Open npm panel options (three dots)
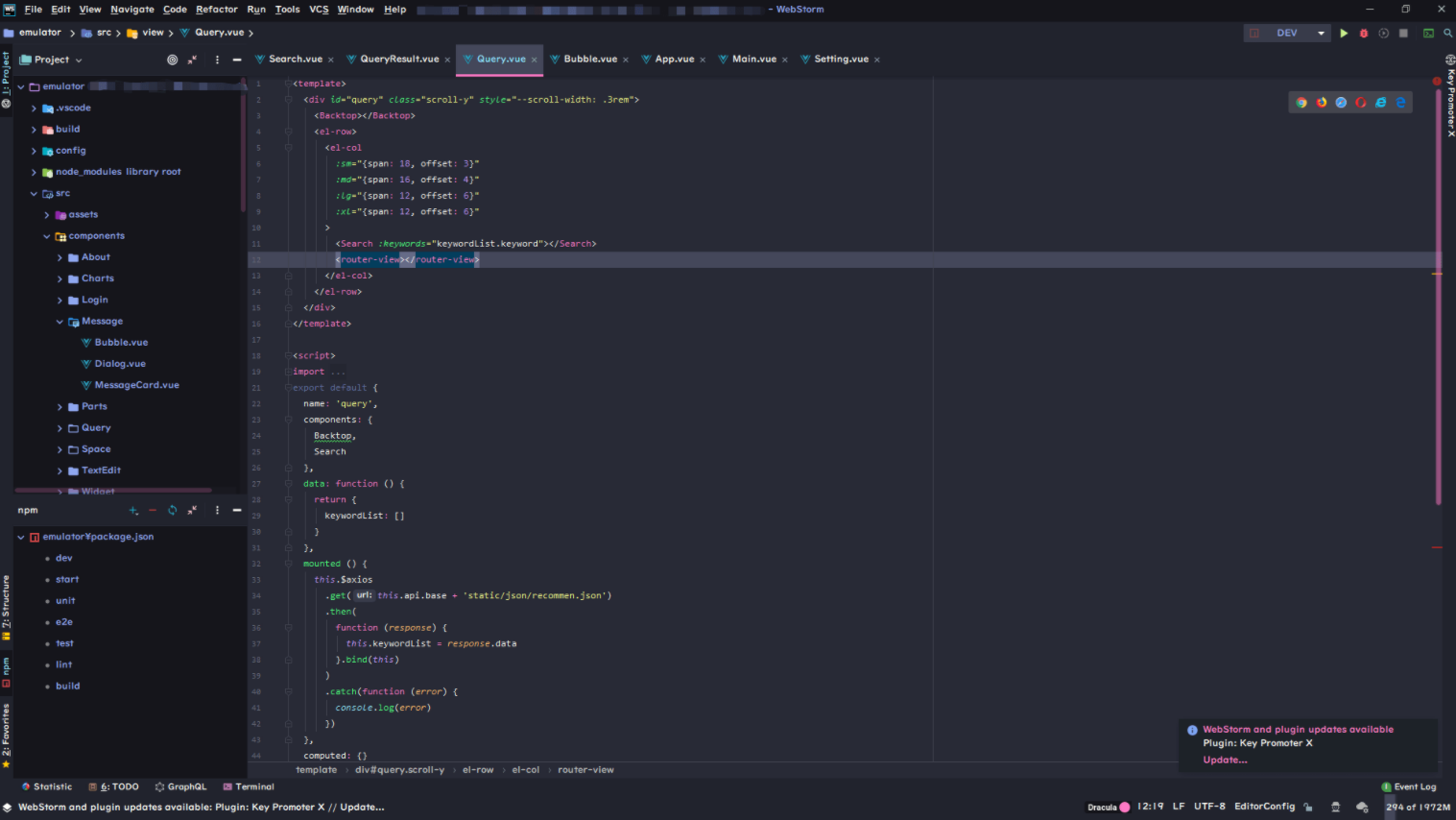The width and height of the screenshot is (1456, 820). [217, 511]
